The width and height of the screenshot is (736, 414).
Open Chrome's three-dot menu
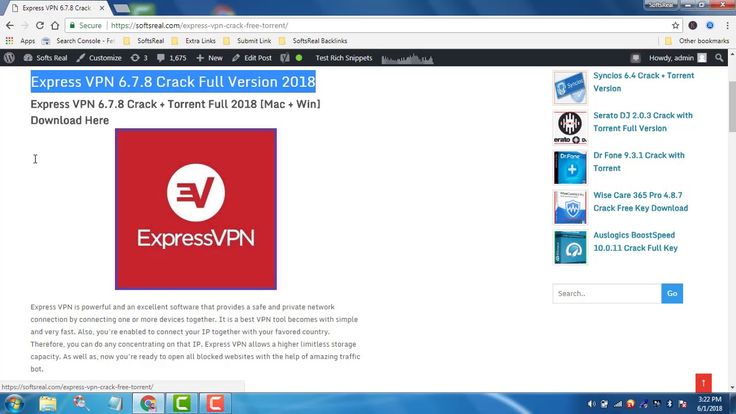[x=727, y=25]
